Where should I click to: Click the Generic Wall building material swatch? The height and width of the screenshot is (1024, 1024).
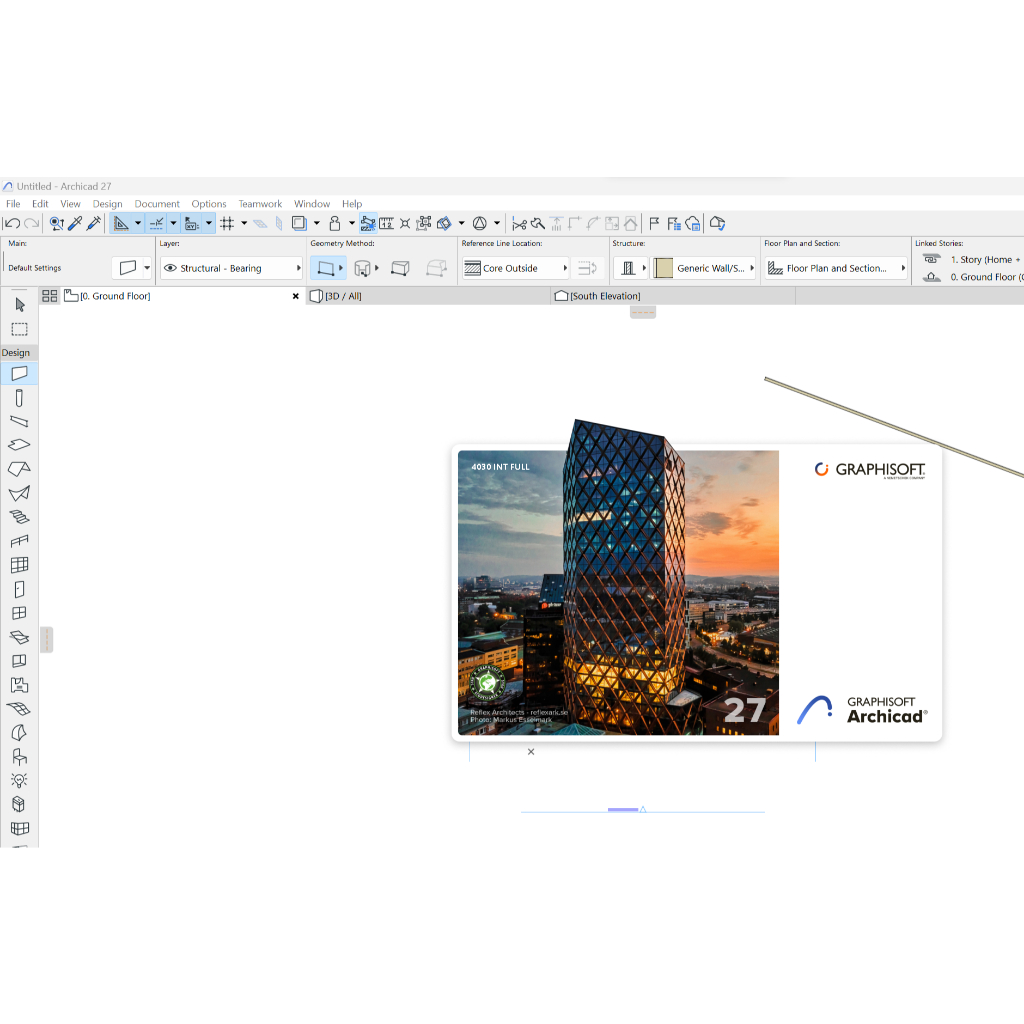663,268
